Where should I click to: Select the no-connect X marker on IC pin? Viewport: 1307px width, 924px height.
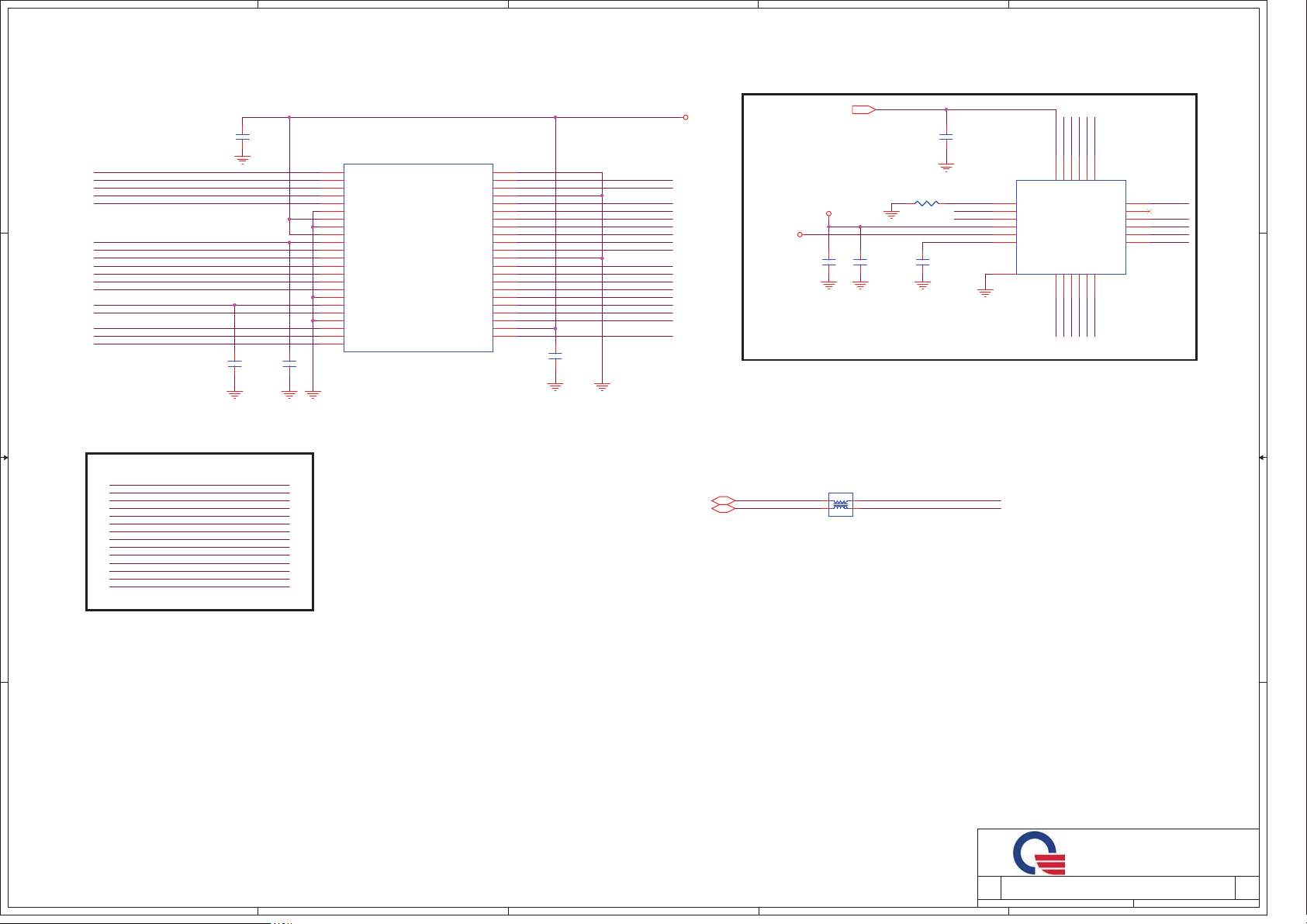(1150, 211)
